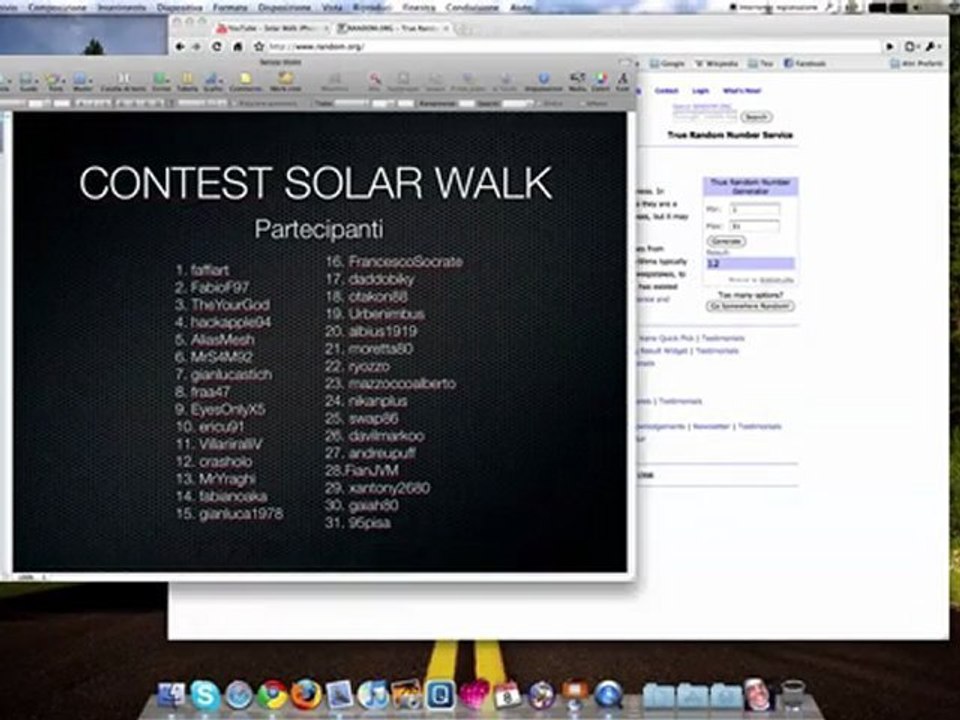Screen dimensions: 960x720
Task: Click Contact link on random.org
Action: pyautogui.click(x=666, y=91)
